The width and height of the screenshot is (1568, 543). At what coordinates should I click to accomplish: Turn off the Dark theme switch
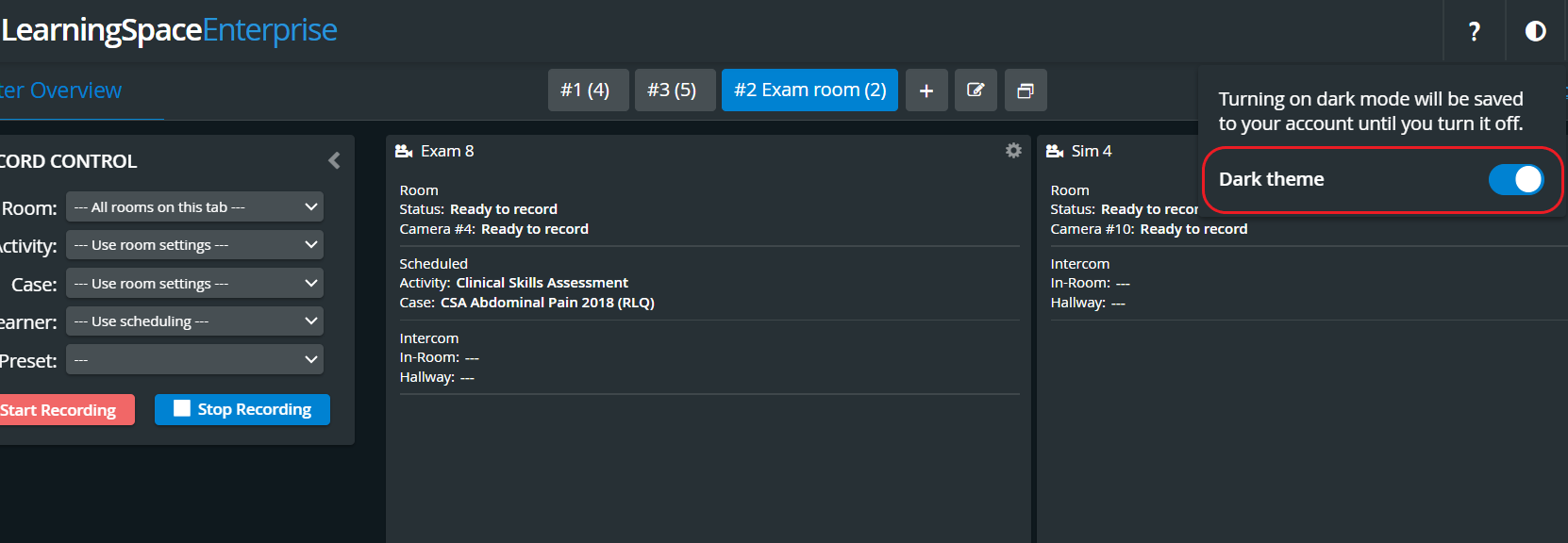coord(1516,179)
